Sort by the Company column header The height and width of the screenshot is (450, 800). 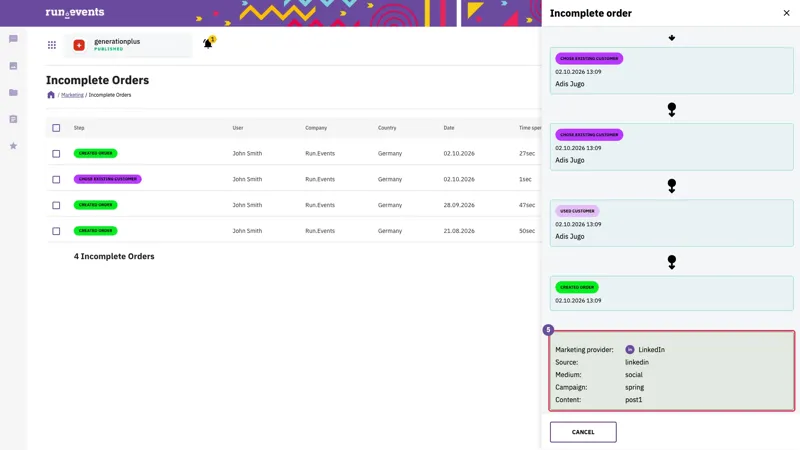316,128
